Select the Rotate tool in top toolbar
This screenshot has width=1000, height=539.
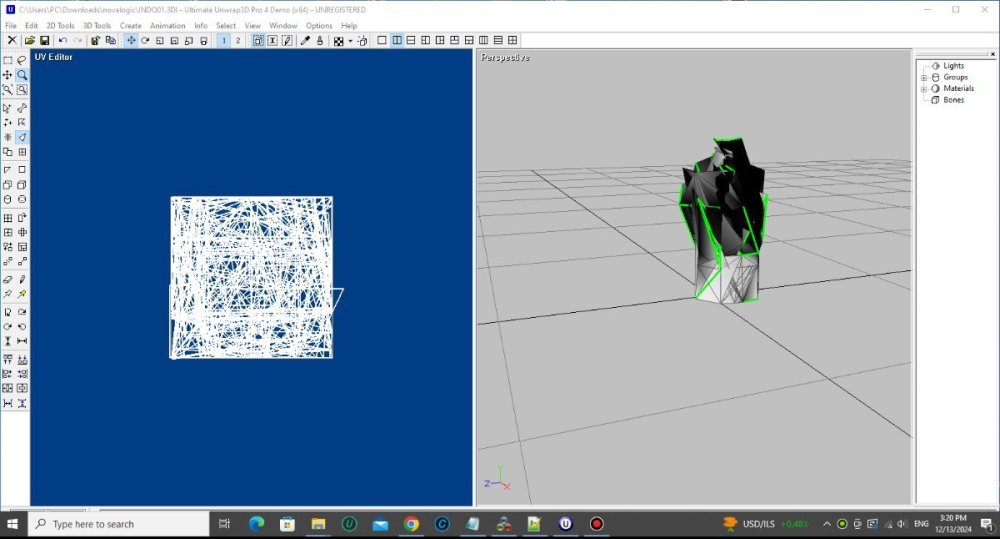tap(145, 41)
